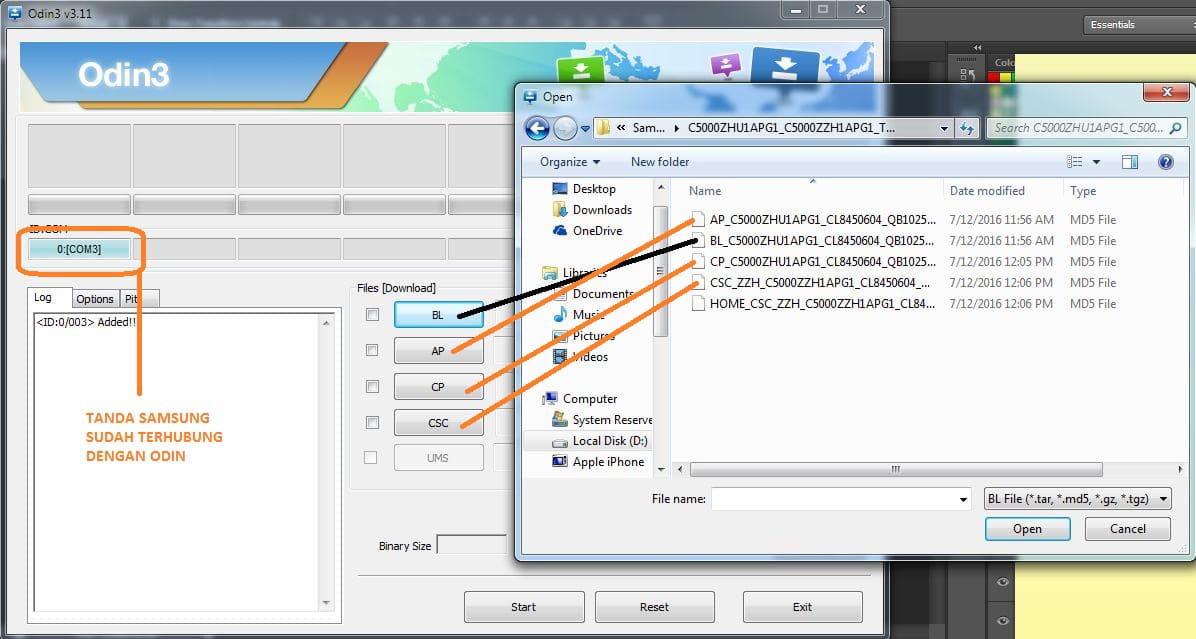The height and width of the screenshot is (639, 1196).
Task: Click the navigation pane vertical scrollbar
Action: 661,271
